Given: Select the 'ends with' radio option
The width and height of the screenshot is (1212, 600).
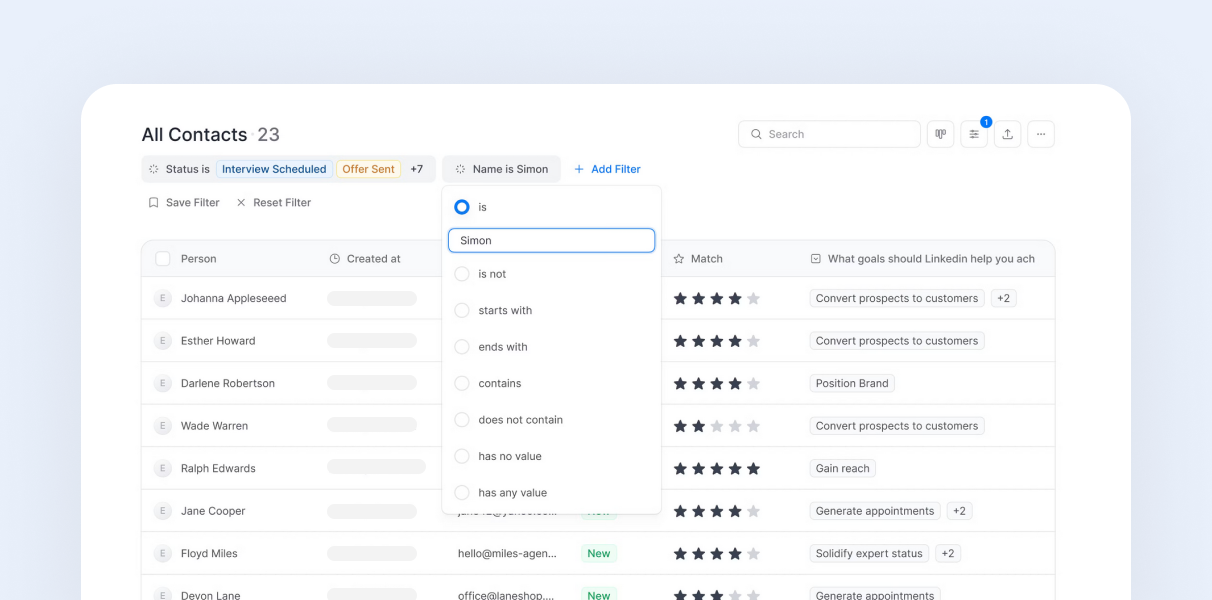Looking at the screenshot, I should tap(462, 347).
